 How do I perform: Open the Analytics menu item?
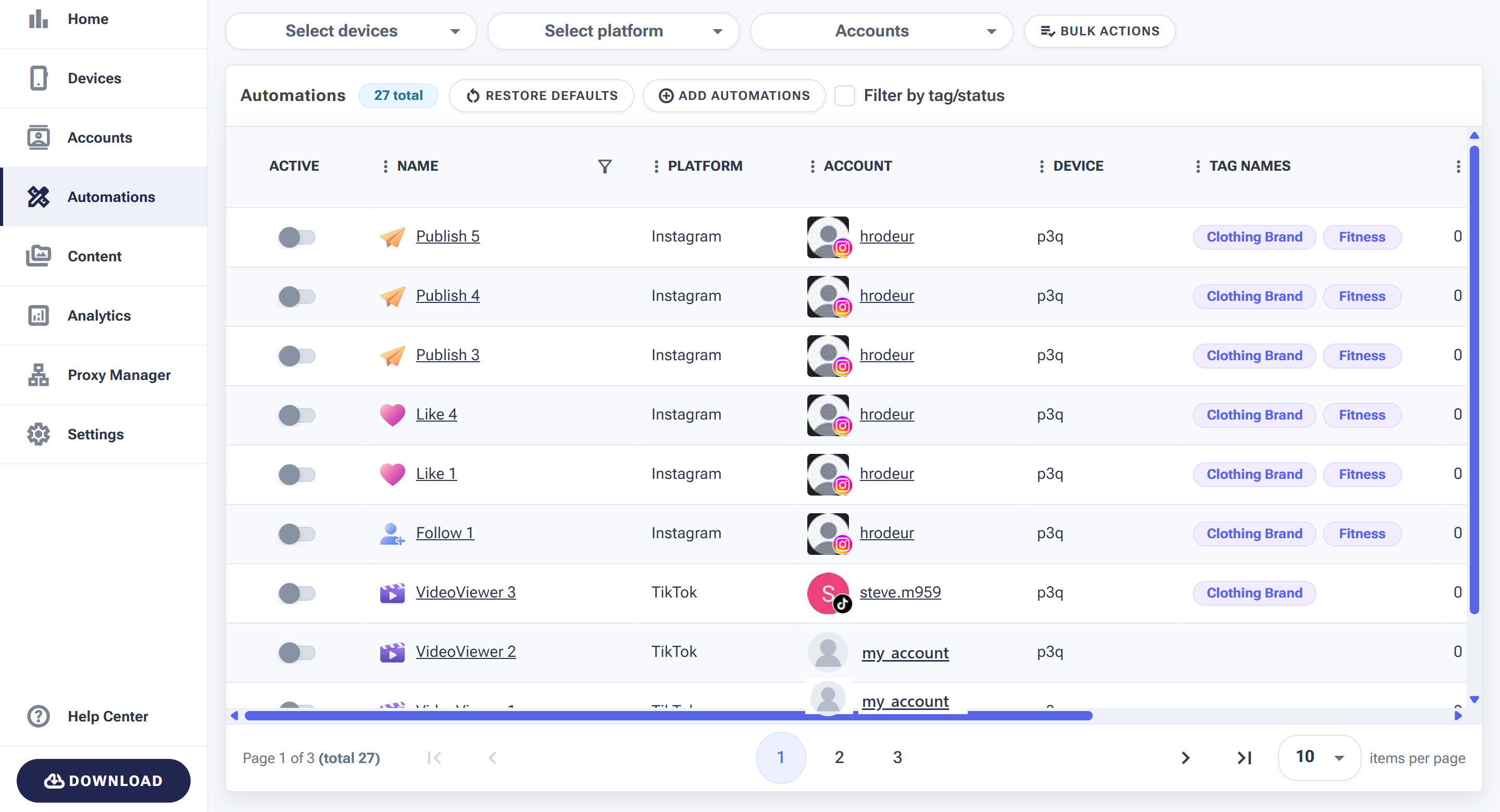point(104,315)
